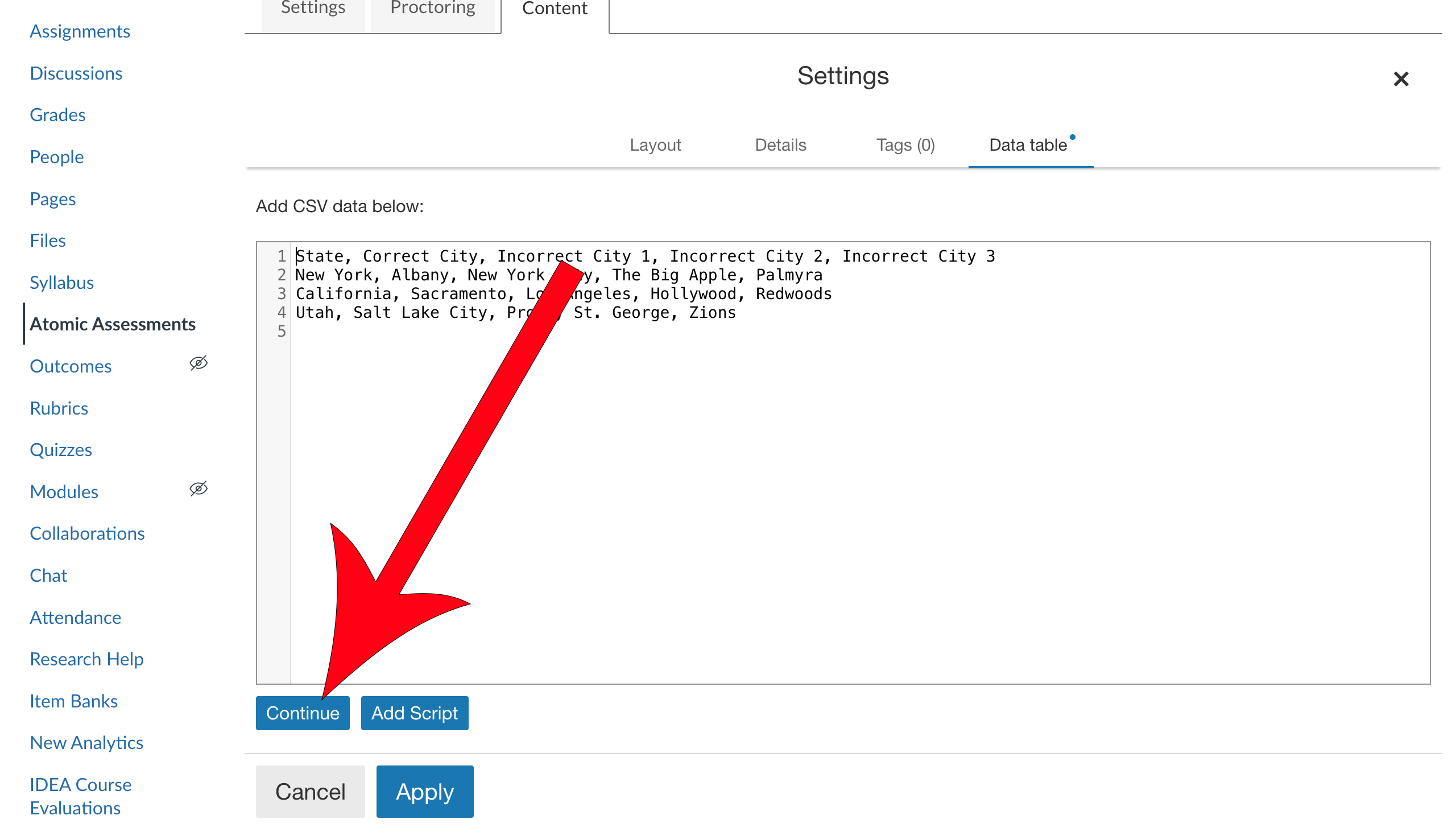Apply the data table changes
The height and width of the screenshot is (836, 1456).
coord(424,791)
